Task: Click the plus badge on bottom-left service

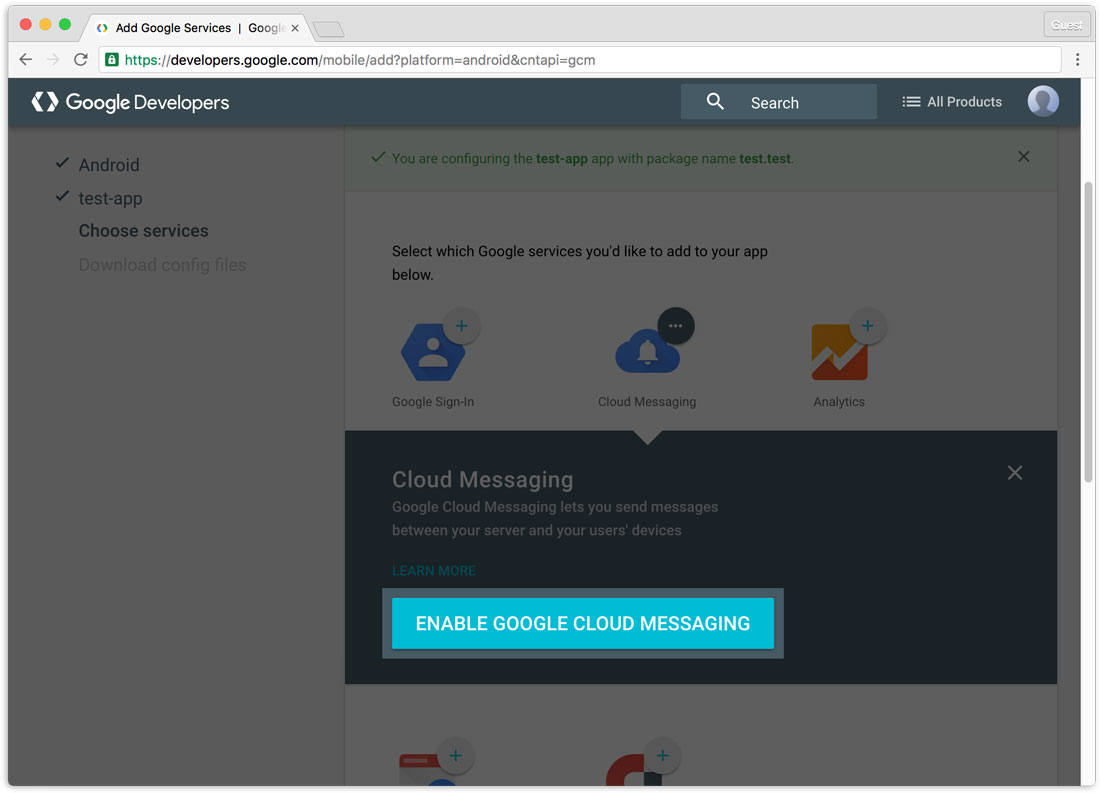Action: click(x=456, y=756)
